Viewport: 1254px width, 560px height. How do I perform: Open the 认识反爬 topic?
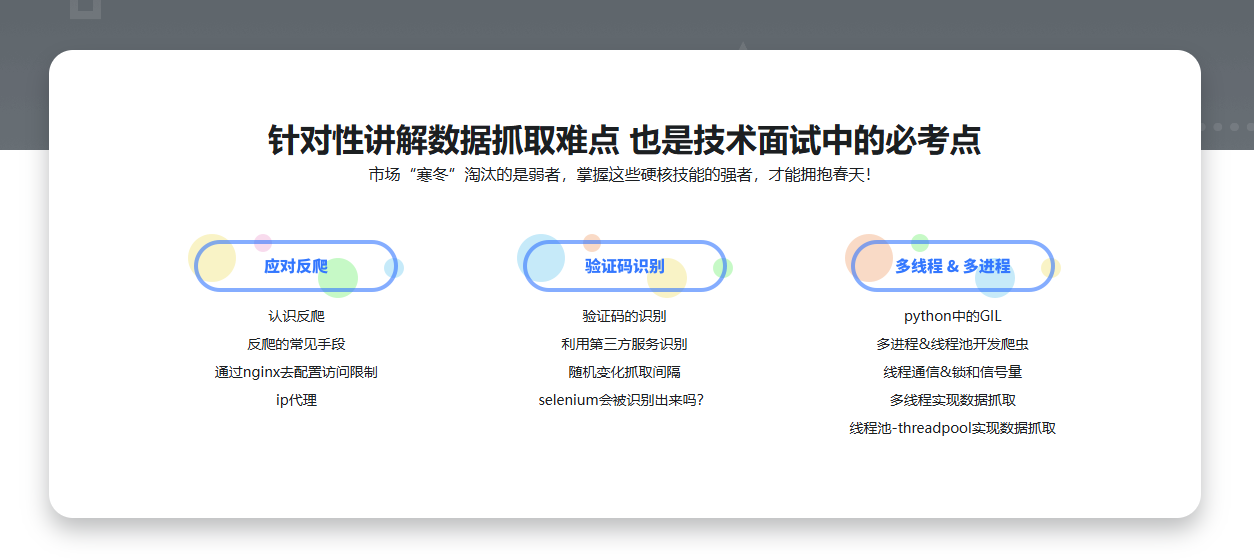(296, 316)
